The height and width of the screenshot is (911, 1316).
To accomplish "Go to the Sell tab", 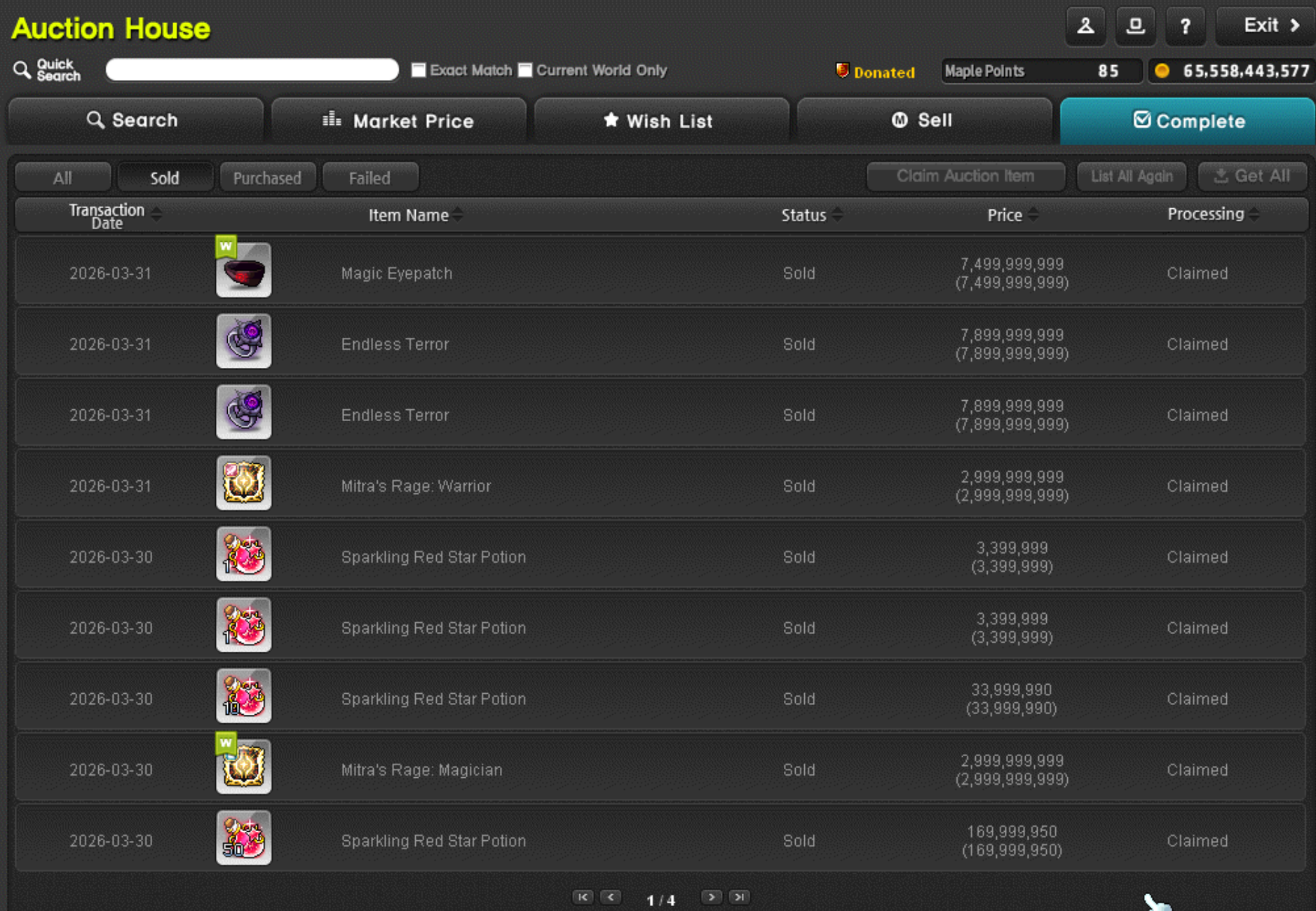I will coord(925,121).
